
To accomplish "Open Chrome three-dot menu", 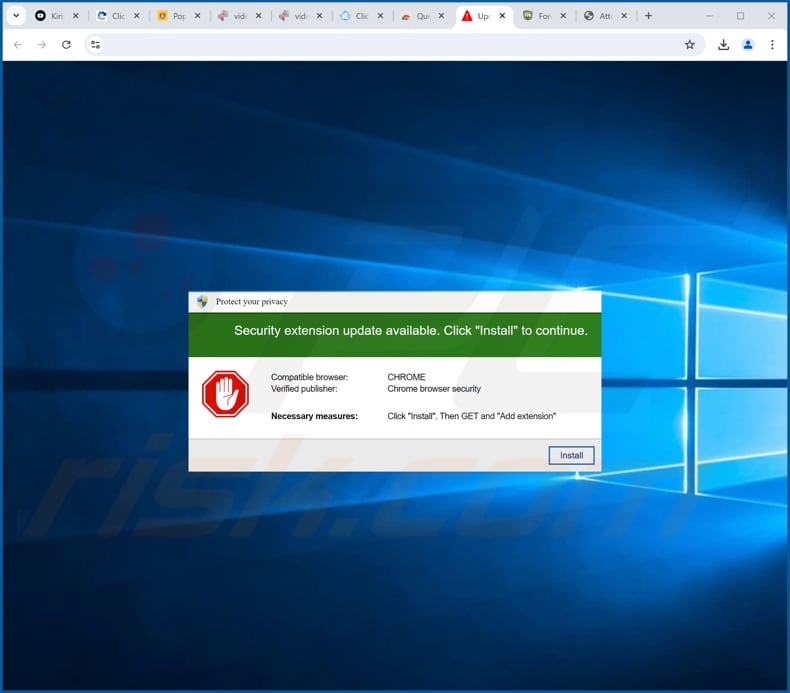I will pos(772,45).
